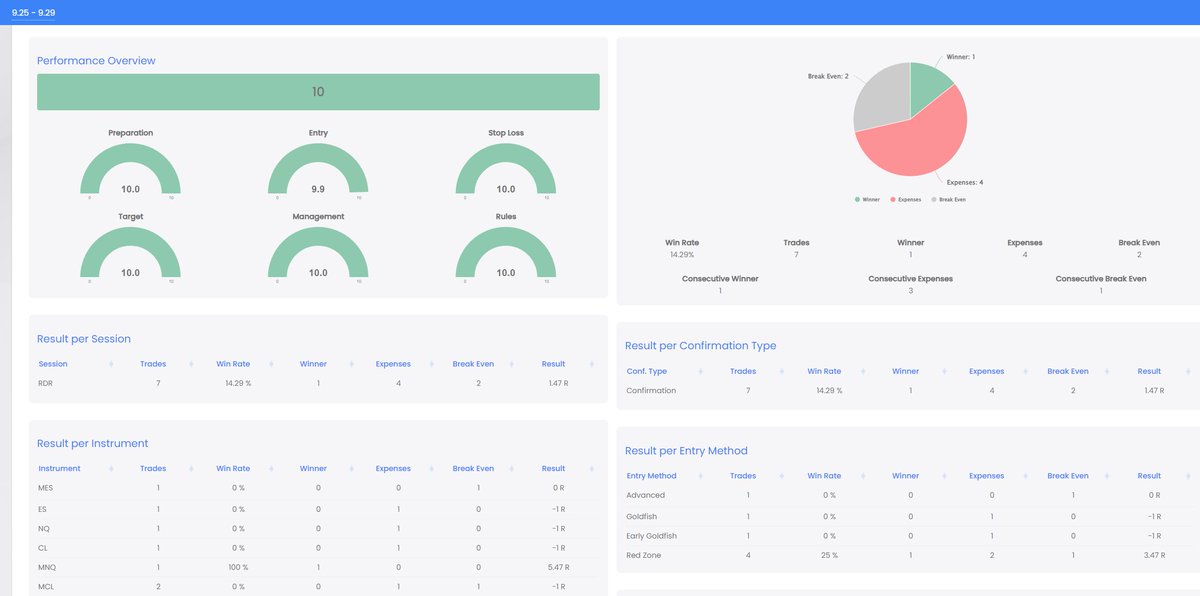The width and height of the screenshot is (1200, 596).
Task: Click Win Rate sort arrows in Entry Method table
Action: 862,476
